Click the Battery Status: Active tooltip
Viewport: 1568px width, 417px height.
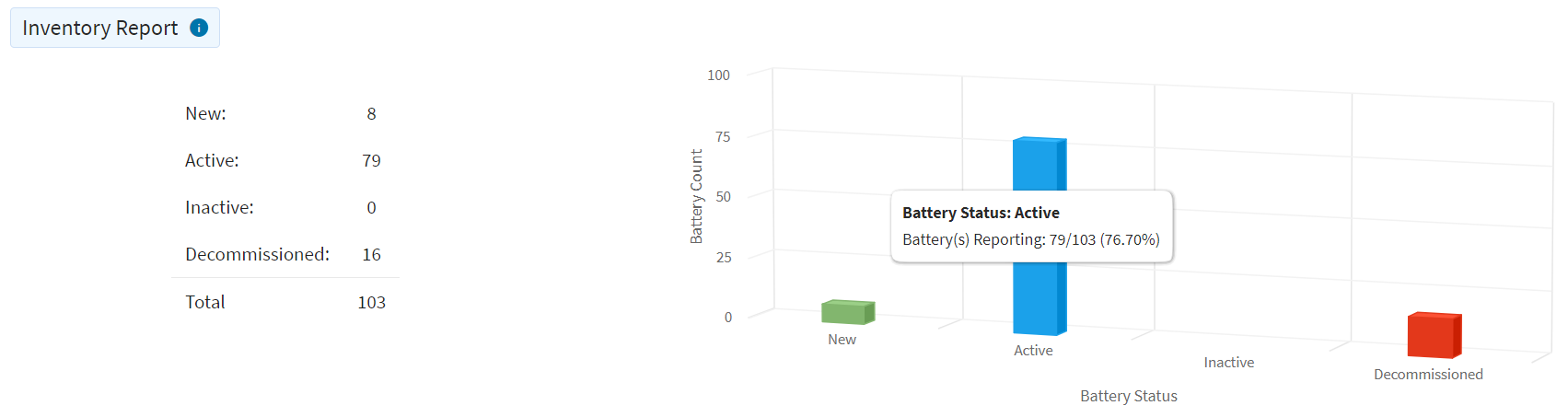coord(1032,226)
